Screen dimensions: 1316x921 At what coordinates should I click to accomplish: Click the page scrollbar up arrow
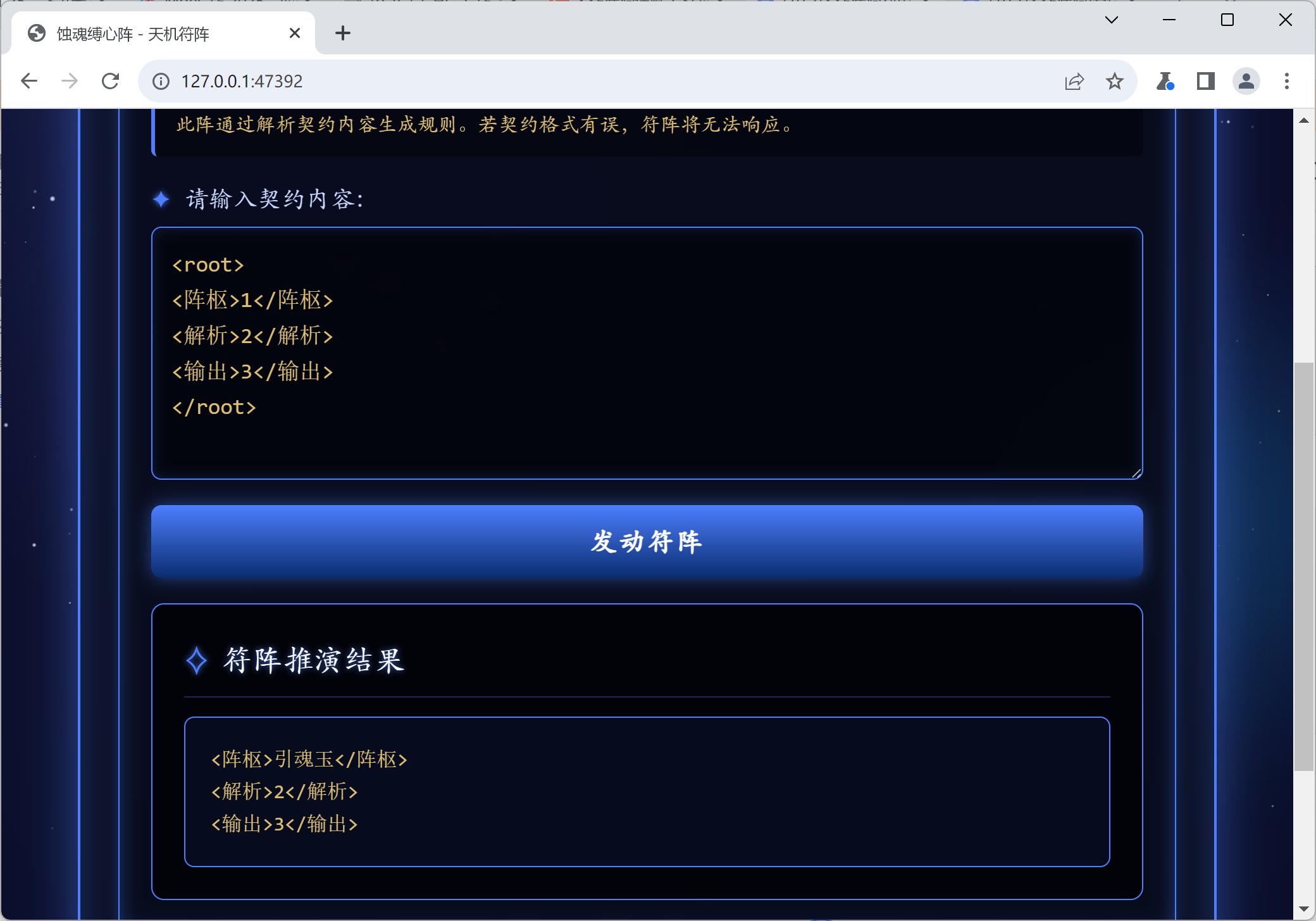point(1304,120)
